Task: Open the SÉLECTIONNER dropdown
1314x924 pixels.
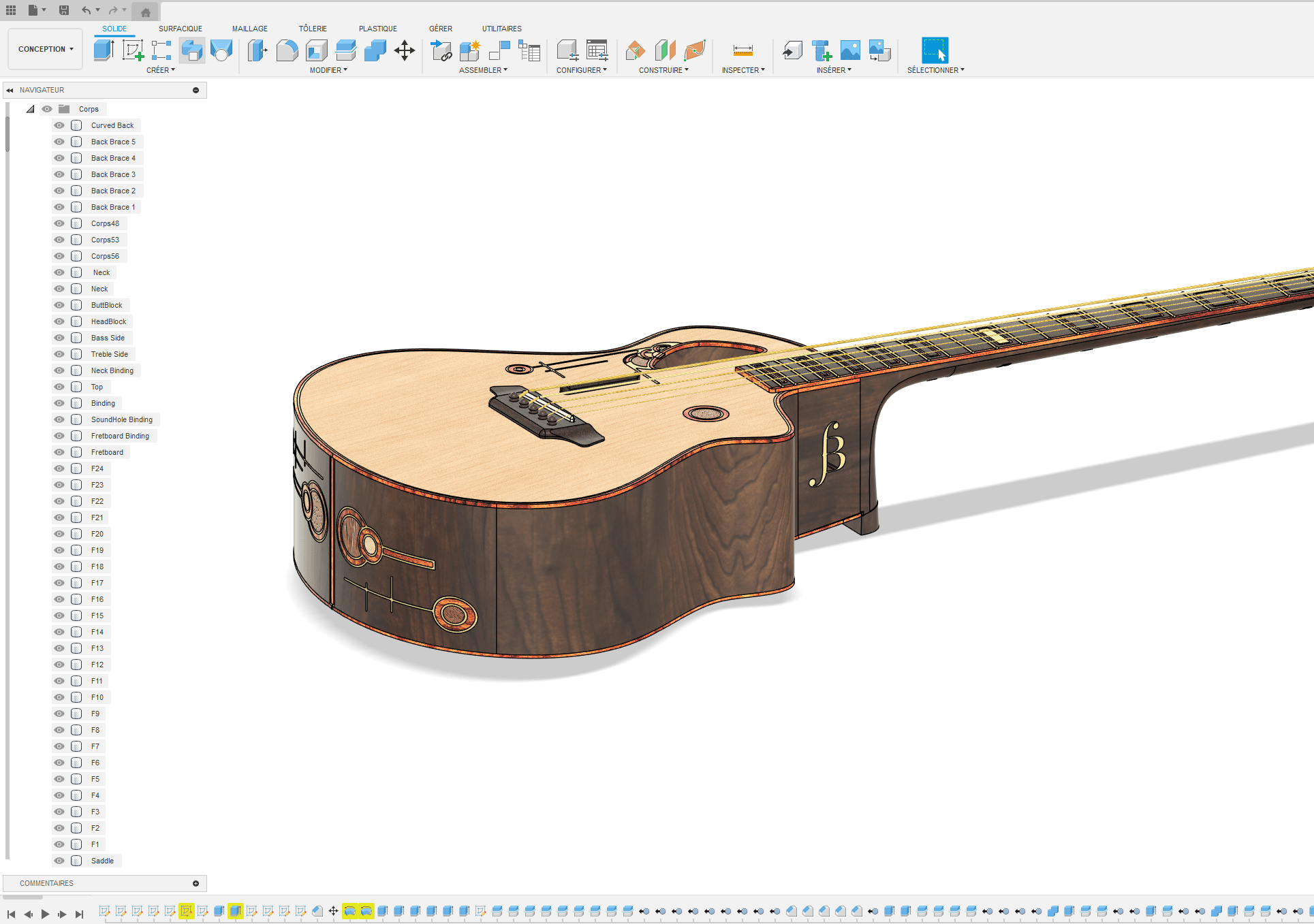Action: (x=936, y=69)
